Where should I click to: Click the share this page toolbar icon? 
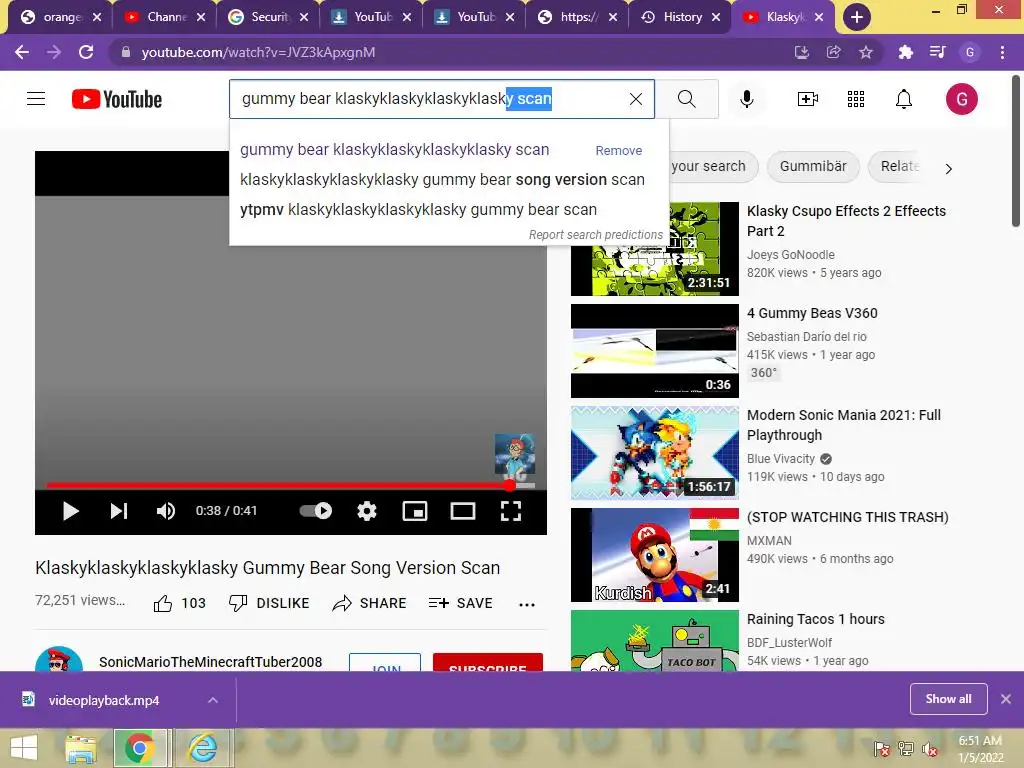[x=834, y=52]
